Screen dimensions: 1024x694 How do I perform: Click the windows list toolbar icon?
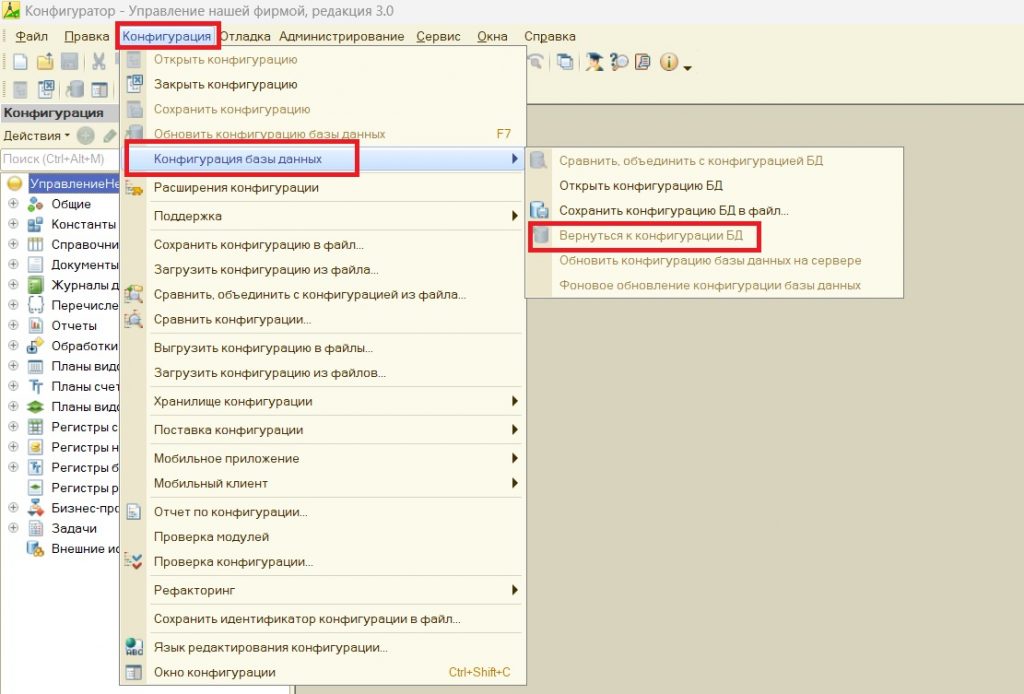(x=566, y=62)
